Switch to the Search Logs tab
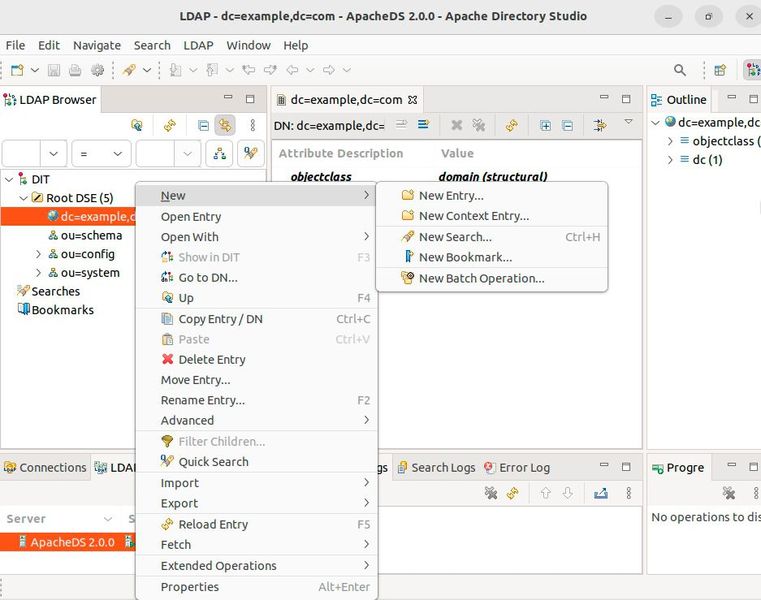 tap(437, 468)
